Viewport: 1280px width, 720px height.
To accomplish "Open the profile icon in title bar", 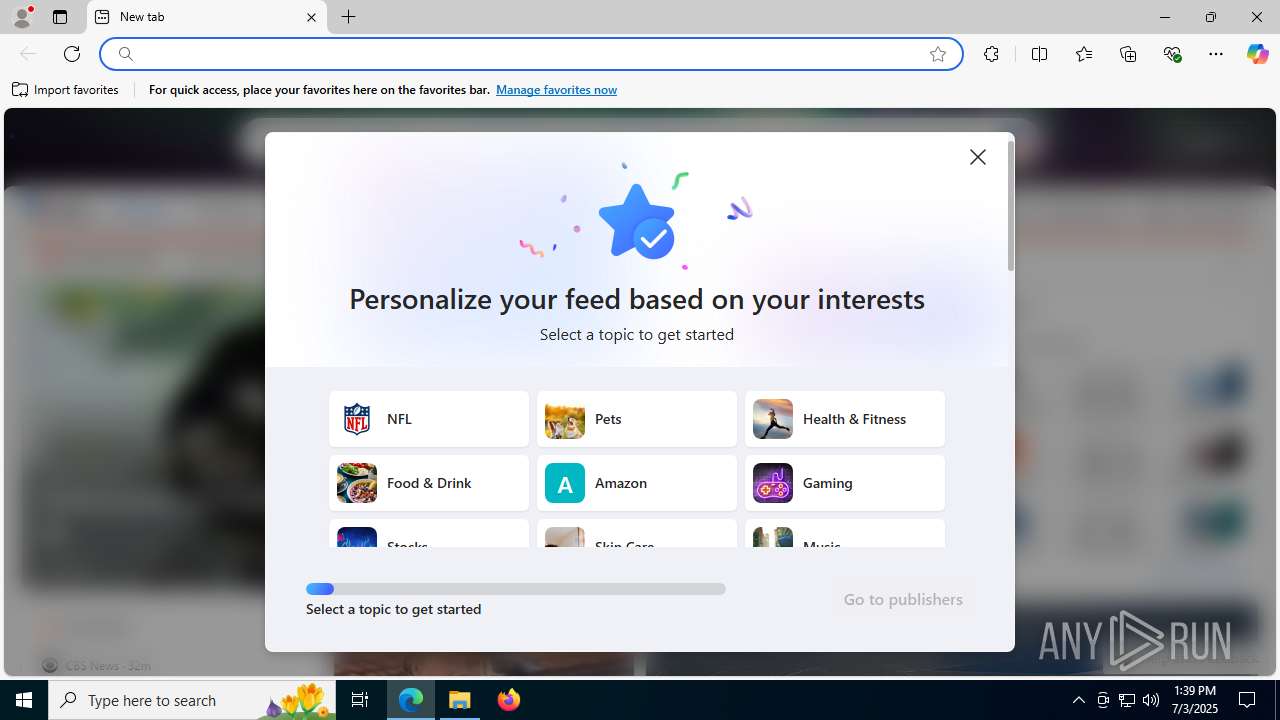I will (x=22, y=17).
